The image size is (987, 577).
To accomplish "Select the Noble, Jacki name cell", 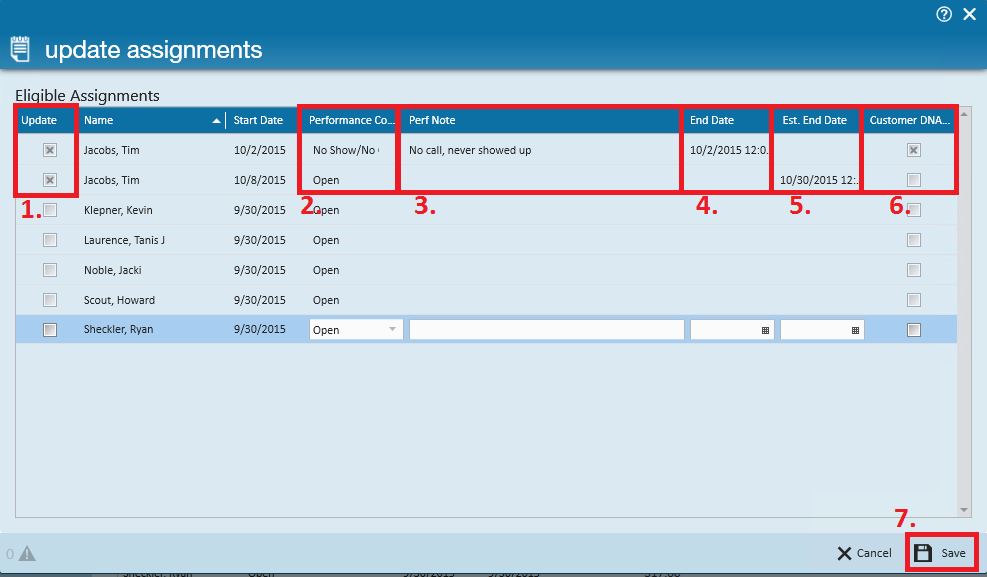I will (113, 270).
